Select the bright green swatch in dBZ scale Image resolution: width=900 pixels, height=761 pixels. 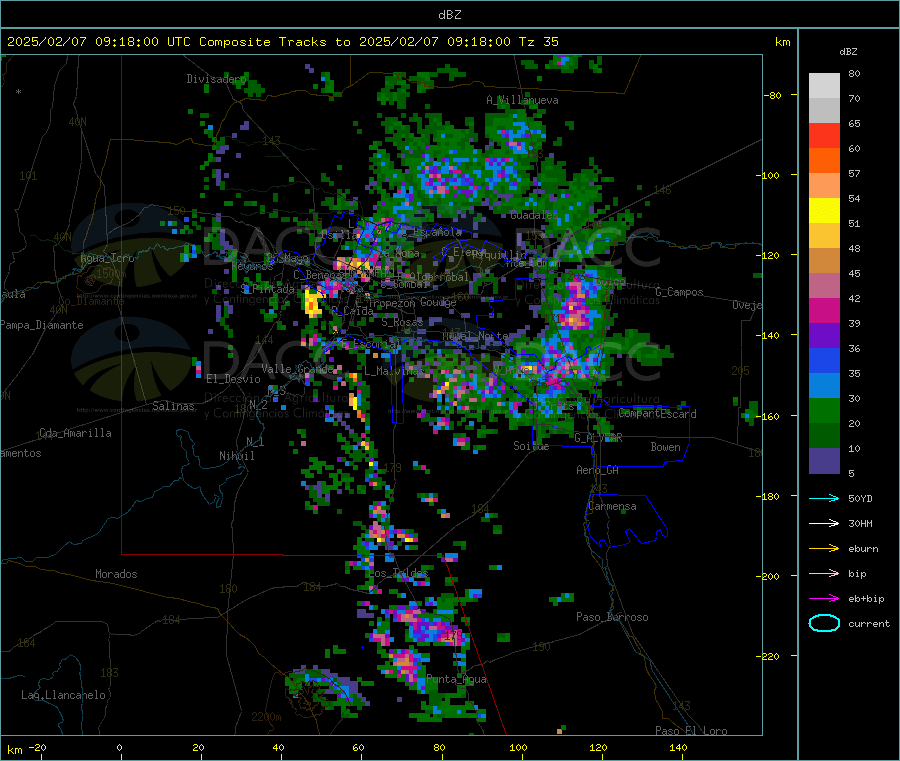[824, 410]
